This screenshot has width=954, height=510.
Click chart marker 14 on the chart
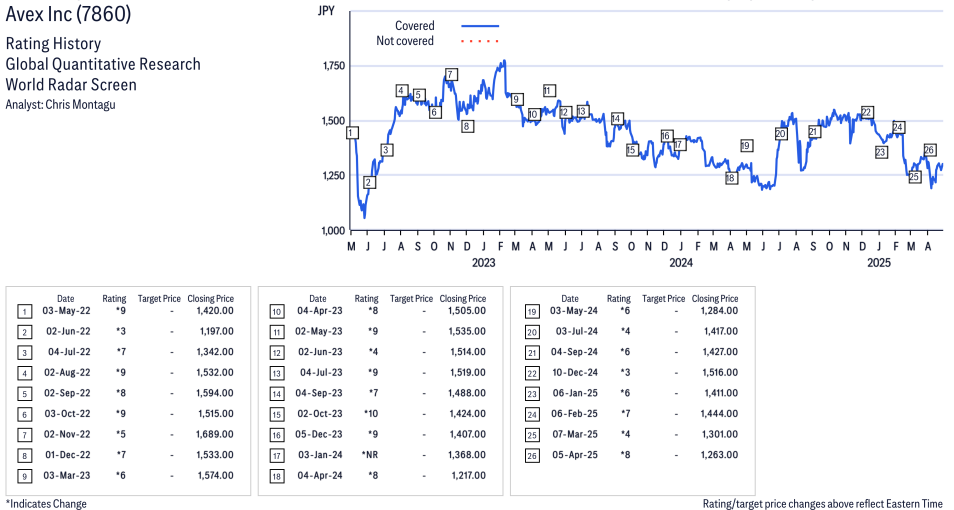[616, 119]
